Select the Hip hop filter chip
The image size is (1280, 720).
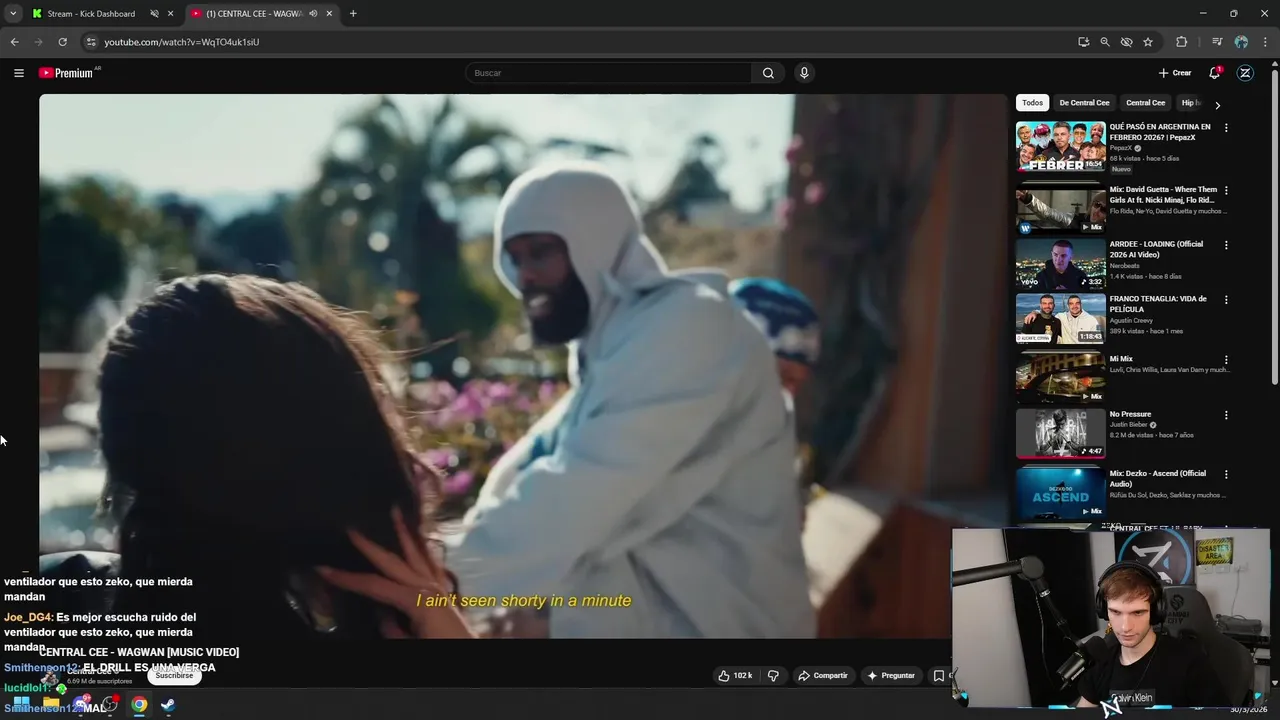(1190, 103)
